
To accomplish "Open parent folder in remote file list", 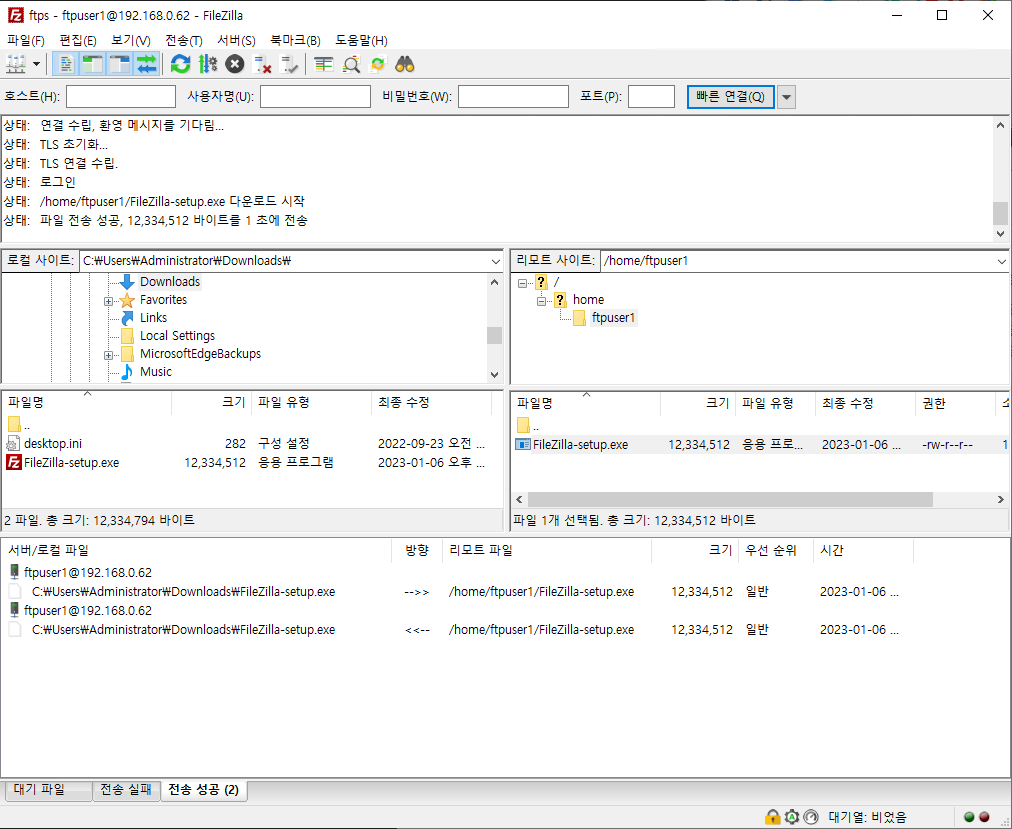I will click(529, 425).
